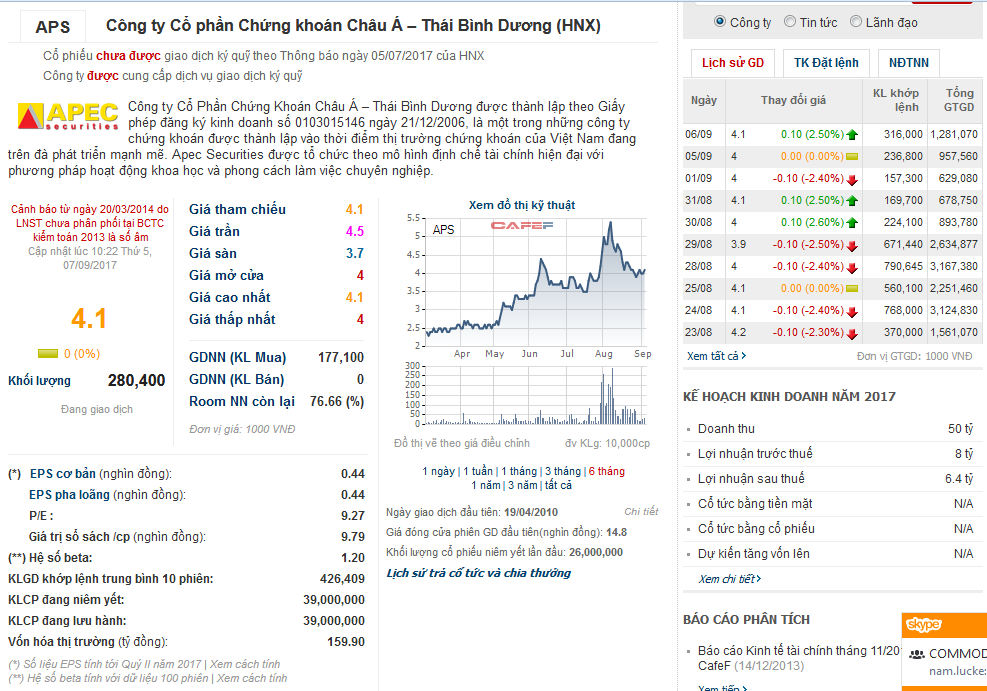
Task: Show the 1 năm chart range
Action: coord(485,485)
